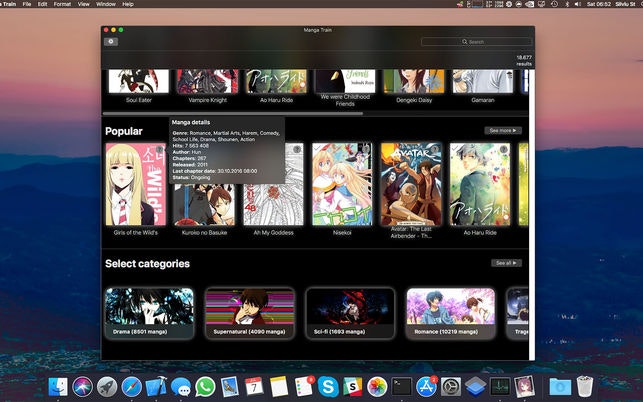Open Dengeki Daisy manga cover

point(414,81)
